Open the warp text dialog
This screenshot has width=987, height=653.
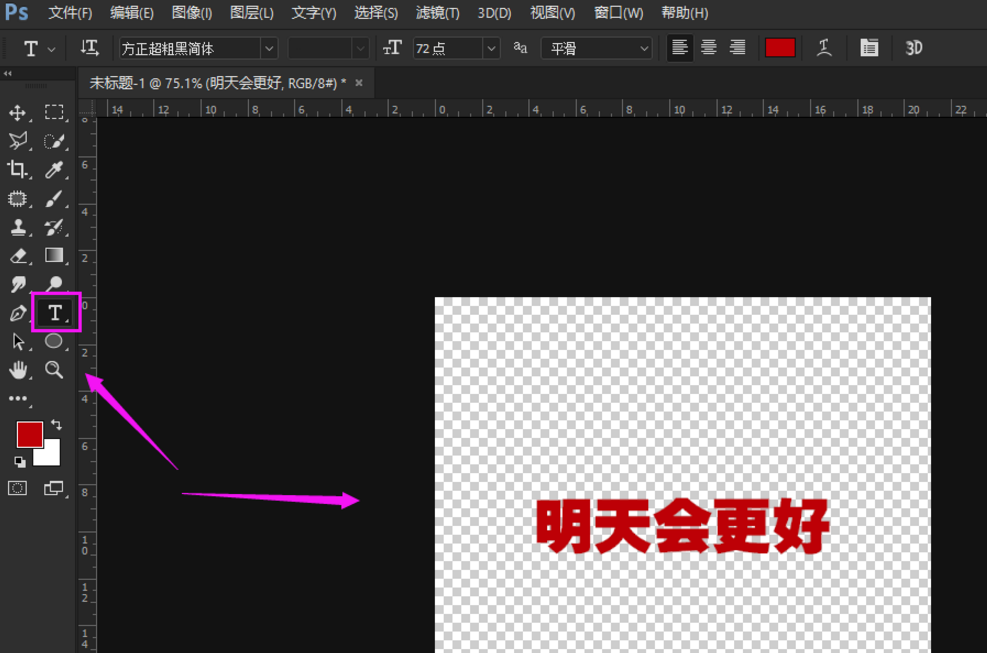(x=822, y=47)
